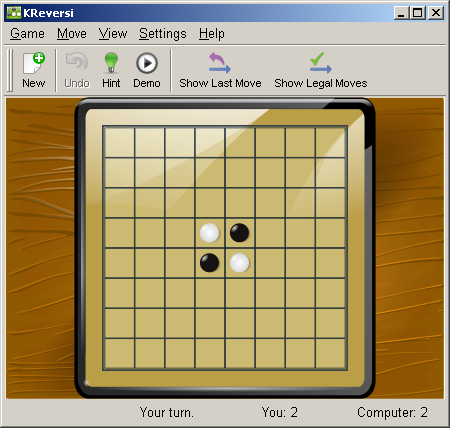Start Demo mode with play icon
The height and width of the screenshot is (428, 450).
pyautogui.click(x=147, y=63)
